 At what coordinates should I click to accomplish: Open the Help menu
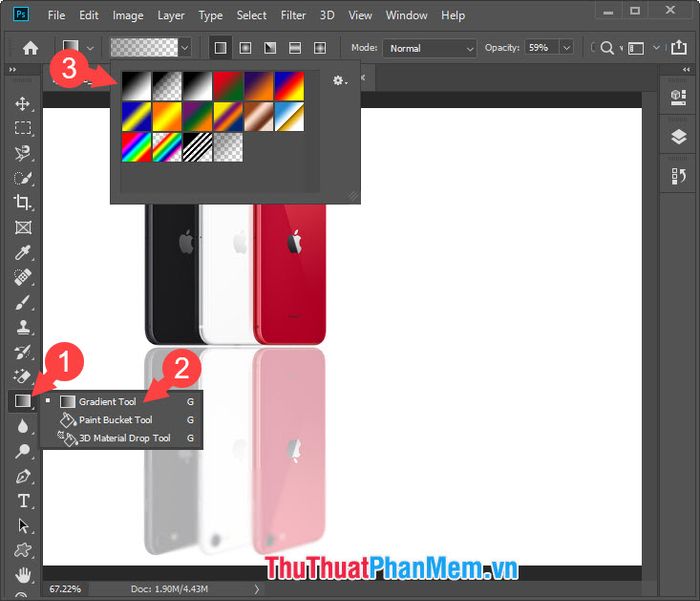[x=453, y=15]
